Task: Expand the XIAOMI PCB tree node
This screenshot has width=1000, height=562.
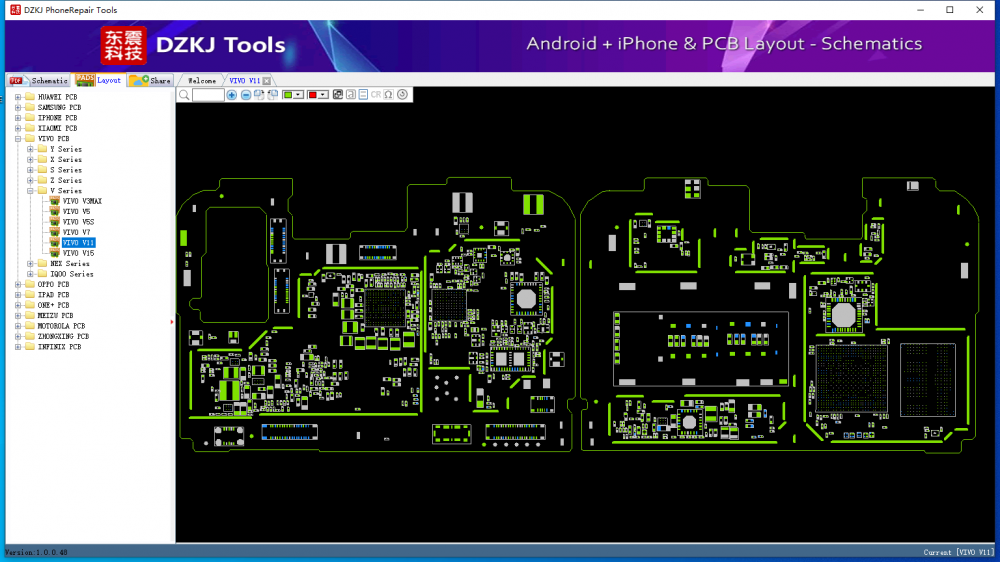Action: [x=18, y=128]
